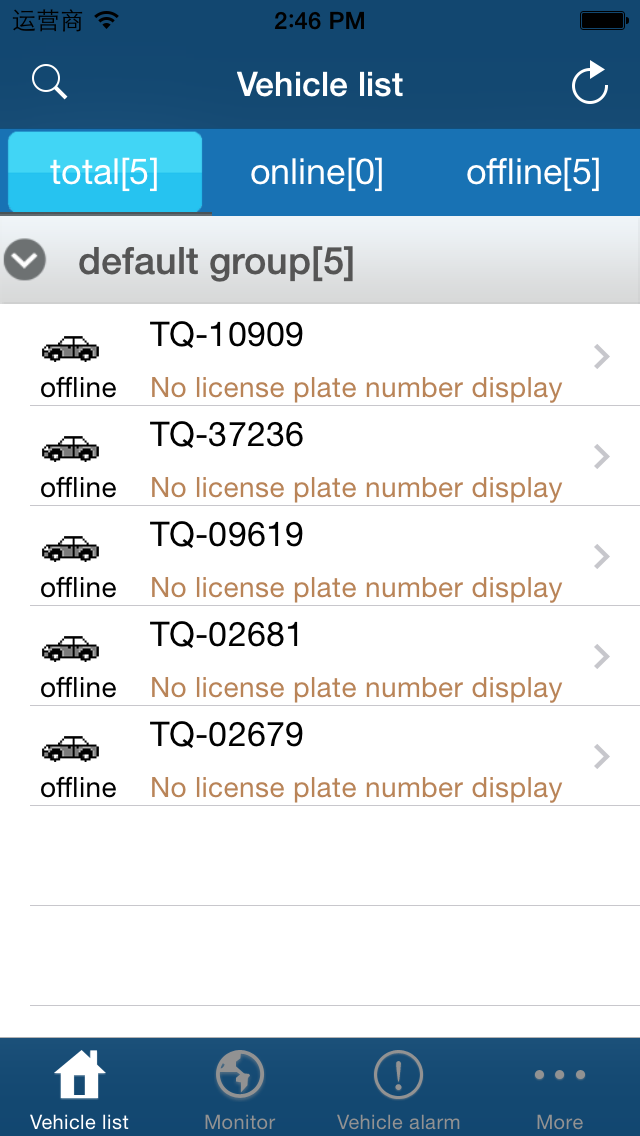Select the Vehicle list home icon
The image size is (640, 1136).
[x=80, y=1076]
